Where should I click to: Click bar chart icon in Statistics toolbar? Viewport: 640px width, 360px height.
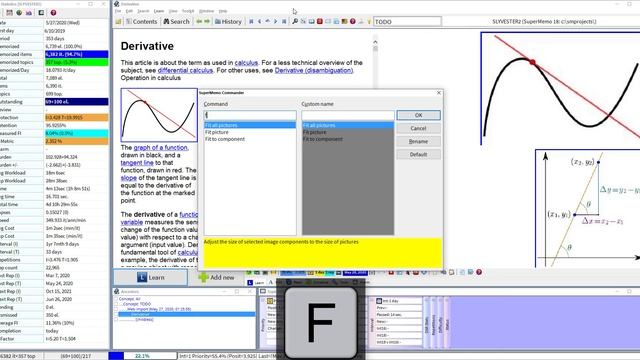[29, 13]
